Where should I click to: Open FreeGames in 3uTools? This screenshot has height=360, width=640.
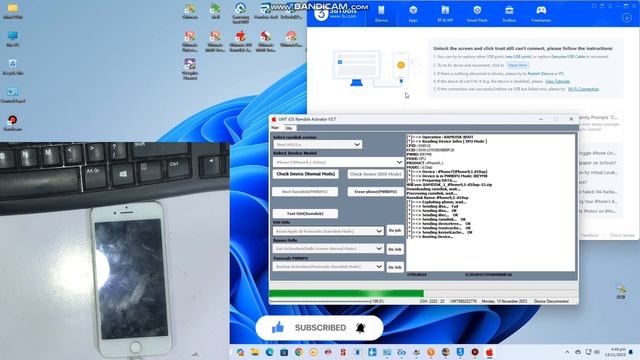tap(541, 13)
